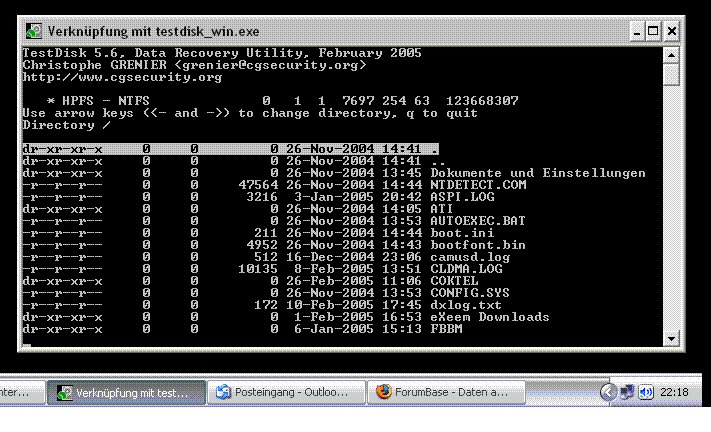This screenshot has height=432, width=711.
Task: Select the AUTOEXEC.BAT file entry
Action: click(274, 221)
